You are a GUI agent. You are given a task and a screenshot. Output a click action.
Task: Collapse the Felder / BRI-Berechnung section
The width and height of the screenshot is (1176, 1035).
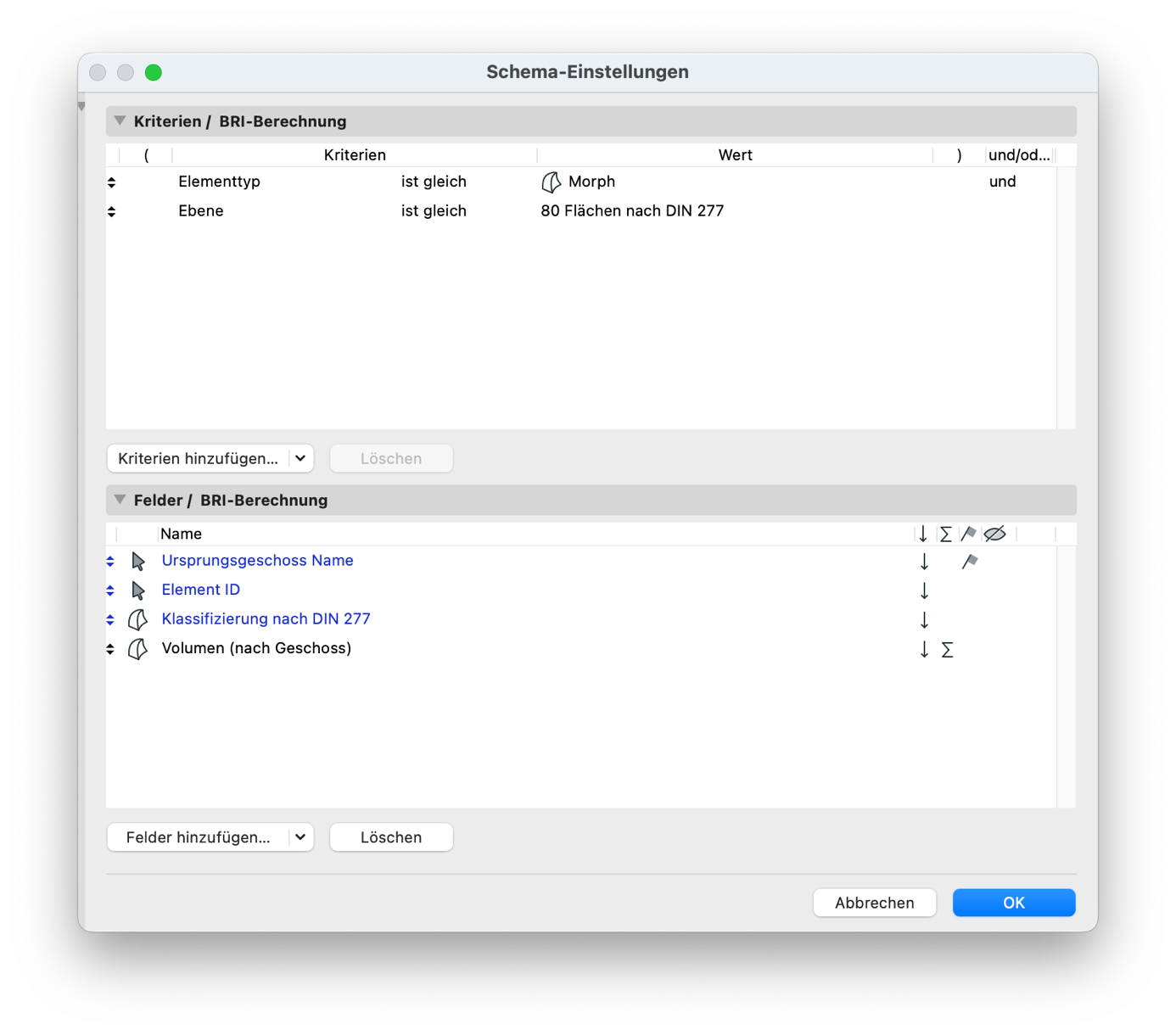point(120,501)
